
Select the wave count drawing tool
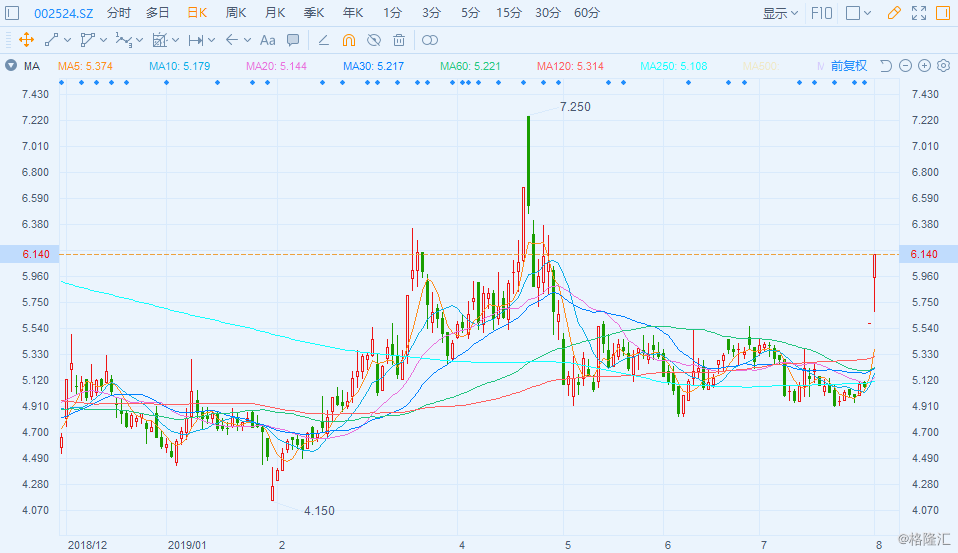[123, 40]
